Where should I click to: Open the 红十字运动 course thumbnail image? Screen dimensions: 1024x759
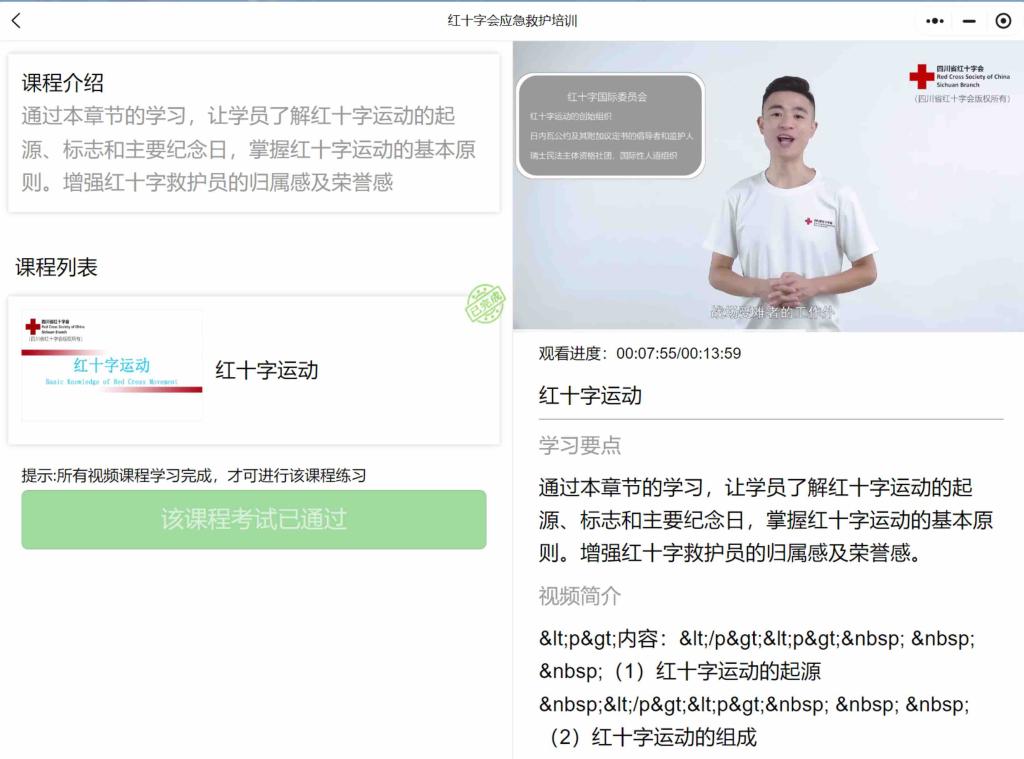coord(112,365)
